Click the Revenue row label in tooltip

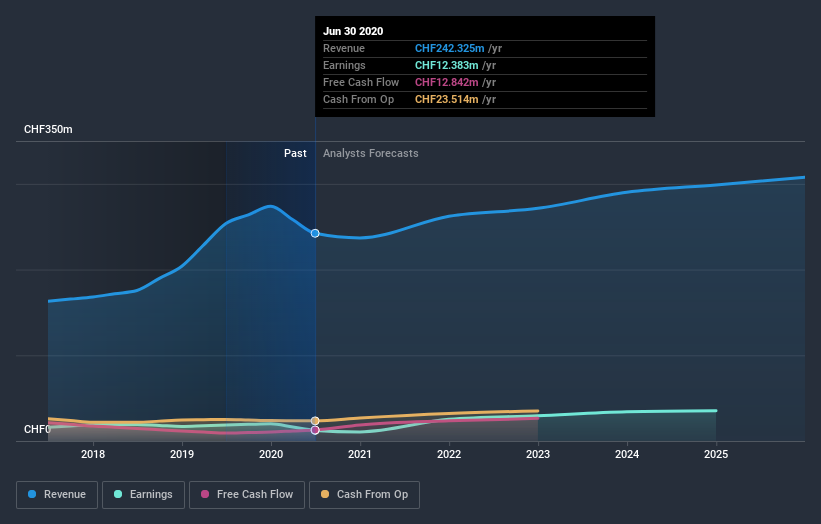pyautogui.click(x=344, y=48)
